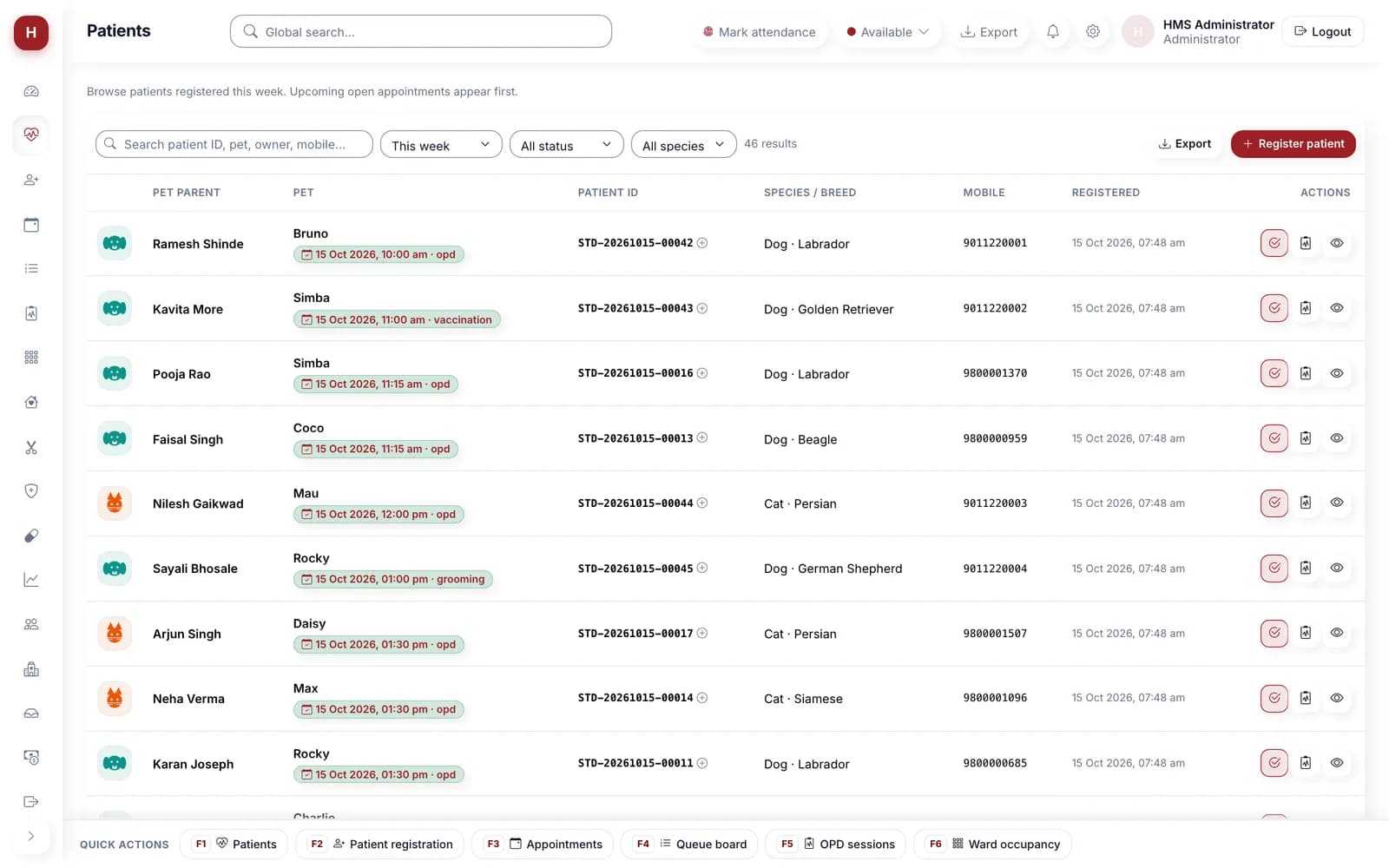The height and width of the screenshot is (868, 1389).
Task: View details eye icon for Pooja Rao
Action: click(x=1337, y=373)
